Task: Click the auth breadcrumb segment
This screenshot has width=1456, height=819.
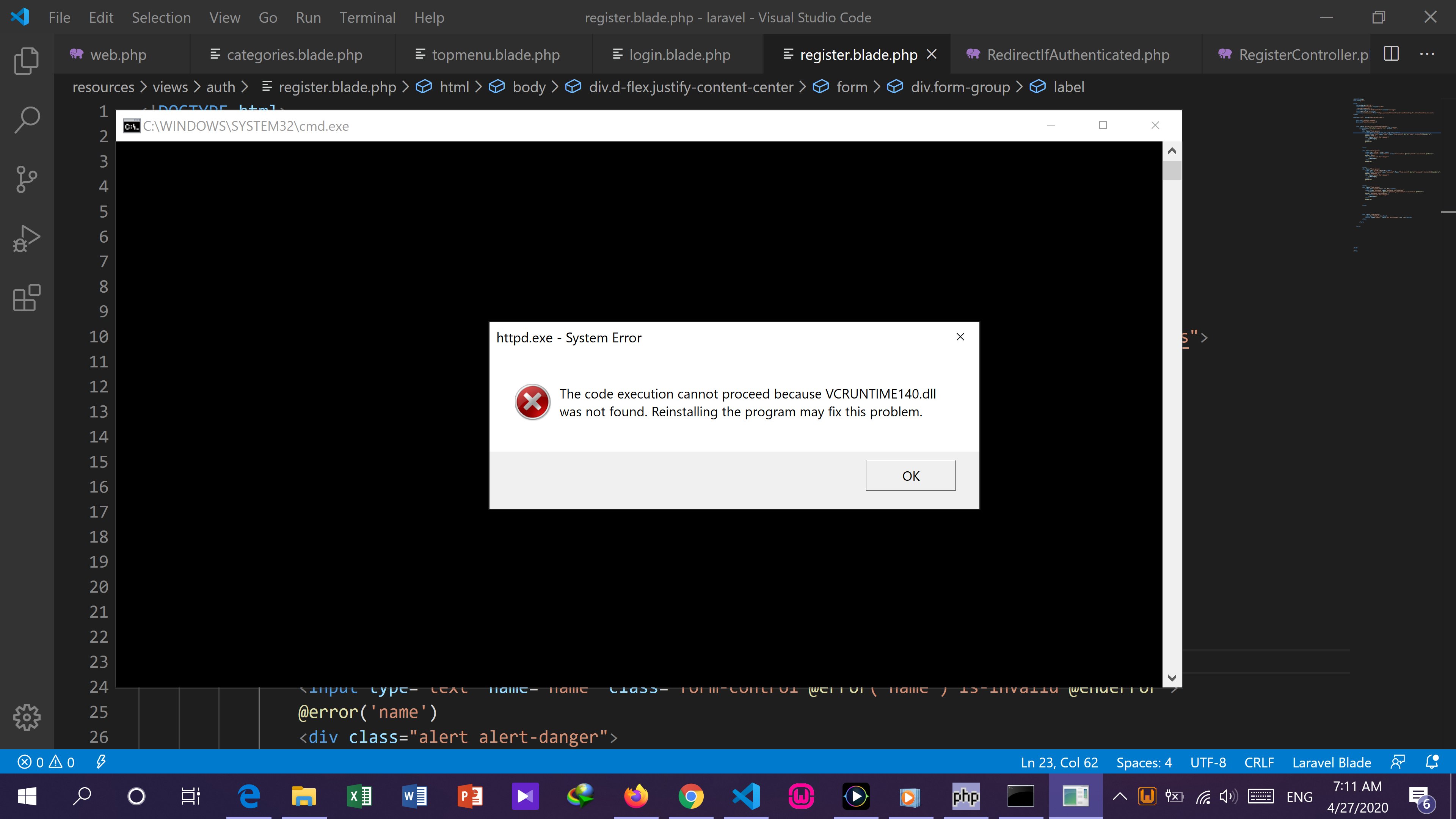Action: point(220,87)
